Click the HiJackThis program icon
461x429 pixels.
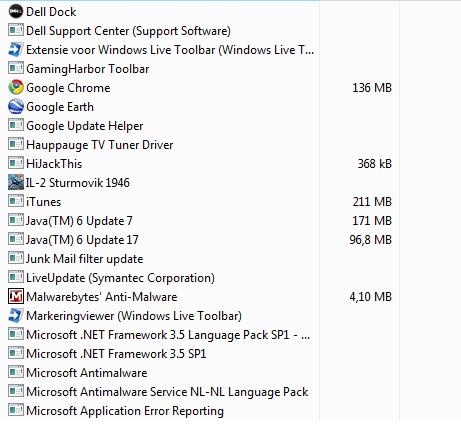point(16,164)
